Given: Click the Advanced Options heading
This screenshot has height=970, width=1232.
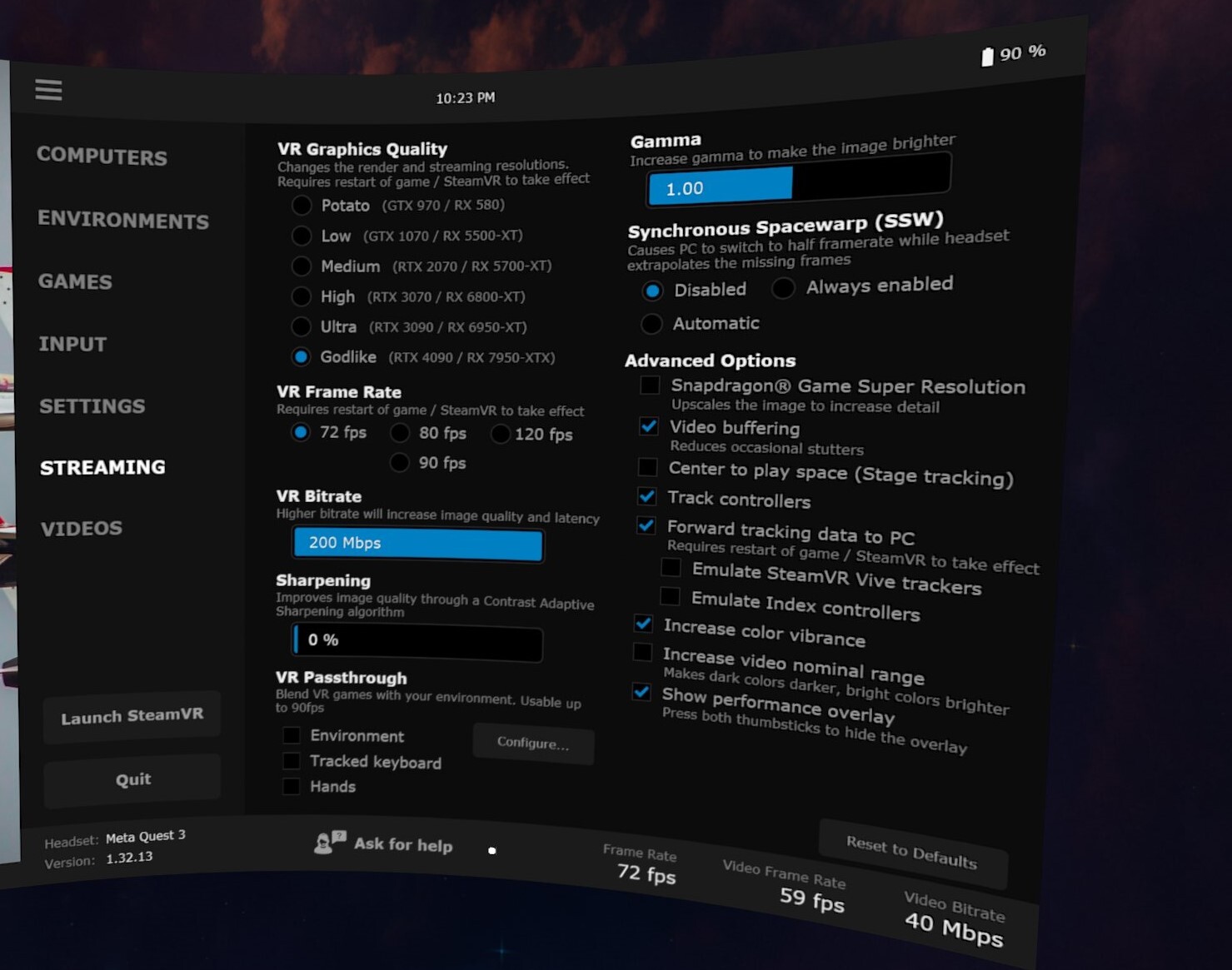Looking at the screenshot, I should coord(711,361).
